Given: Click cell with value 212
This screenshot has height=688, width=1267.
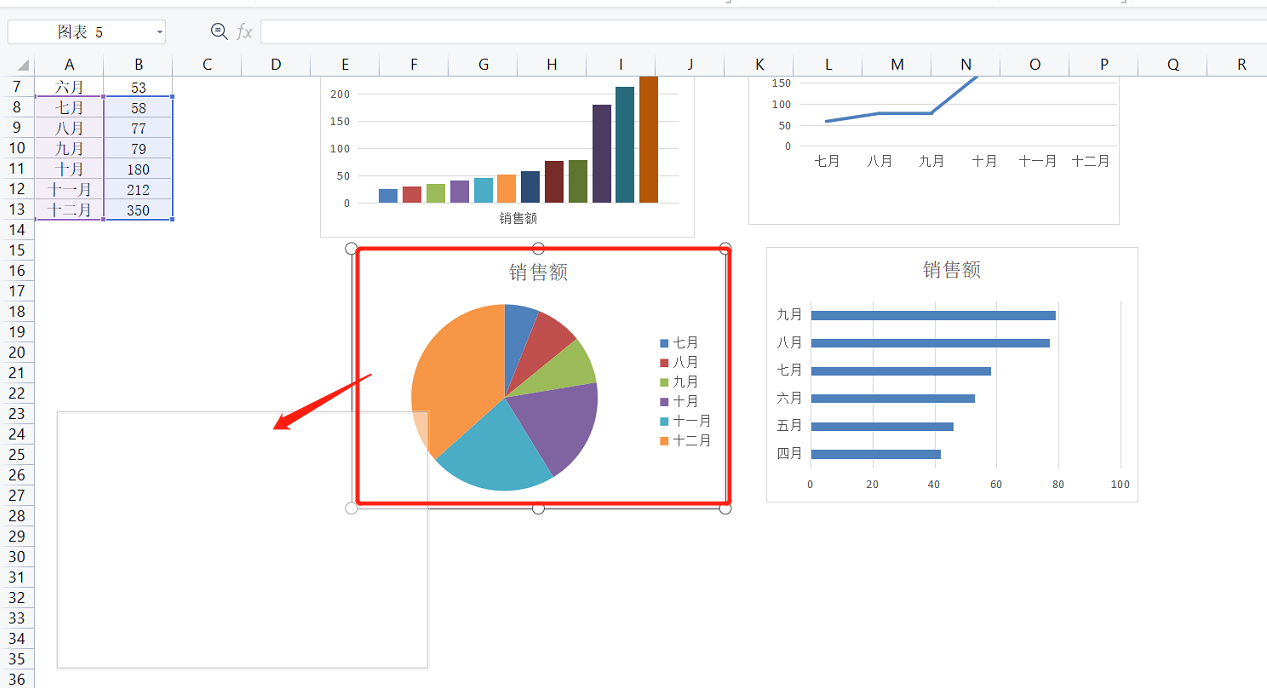Looking at the screenshot, I should click(138, 189).
